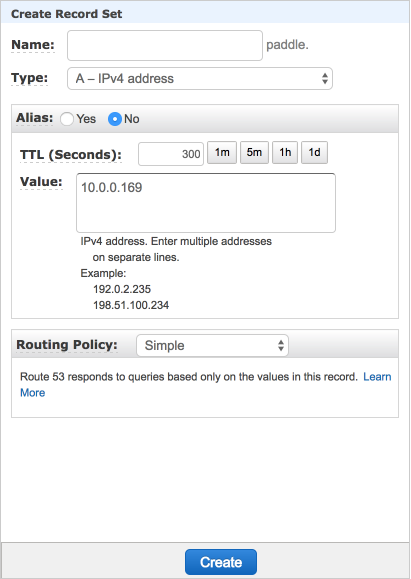The image size is (411, 579).
Task: Expand the Routing Policy dropdown set to Simple
Action: pyautogui.click(x=212, y=346)
